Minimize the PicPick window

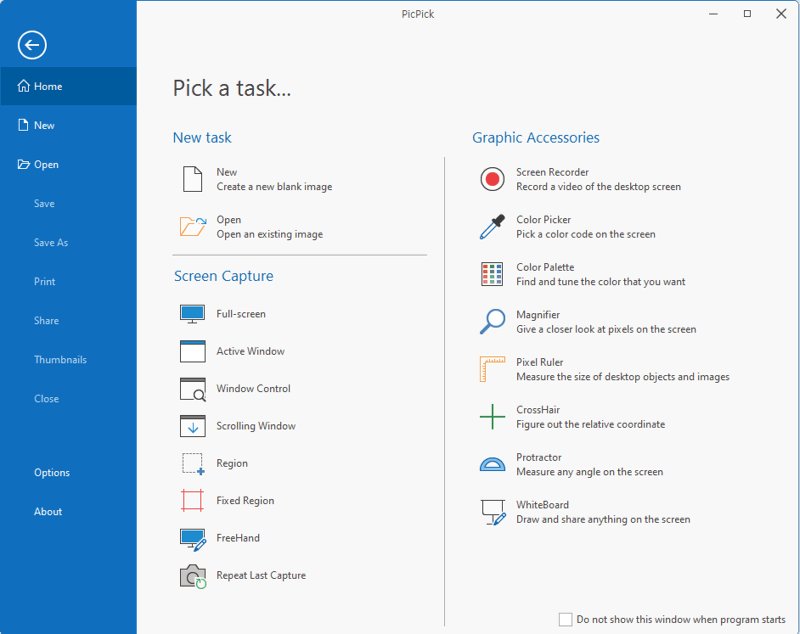coord(713,14)
